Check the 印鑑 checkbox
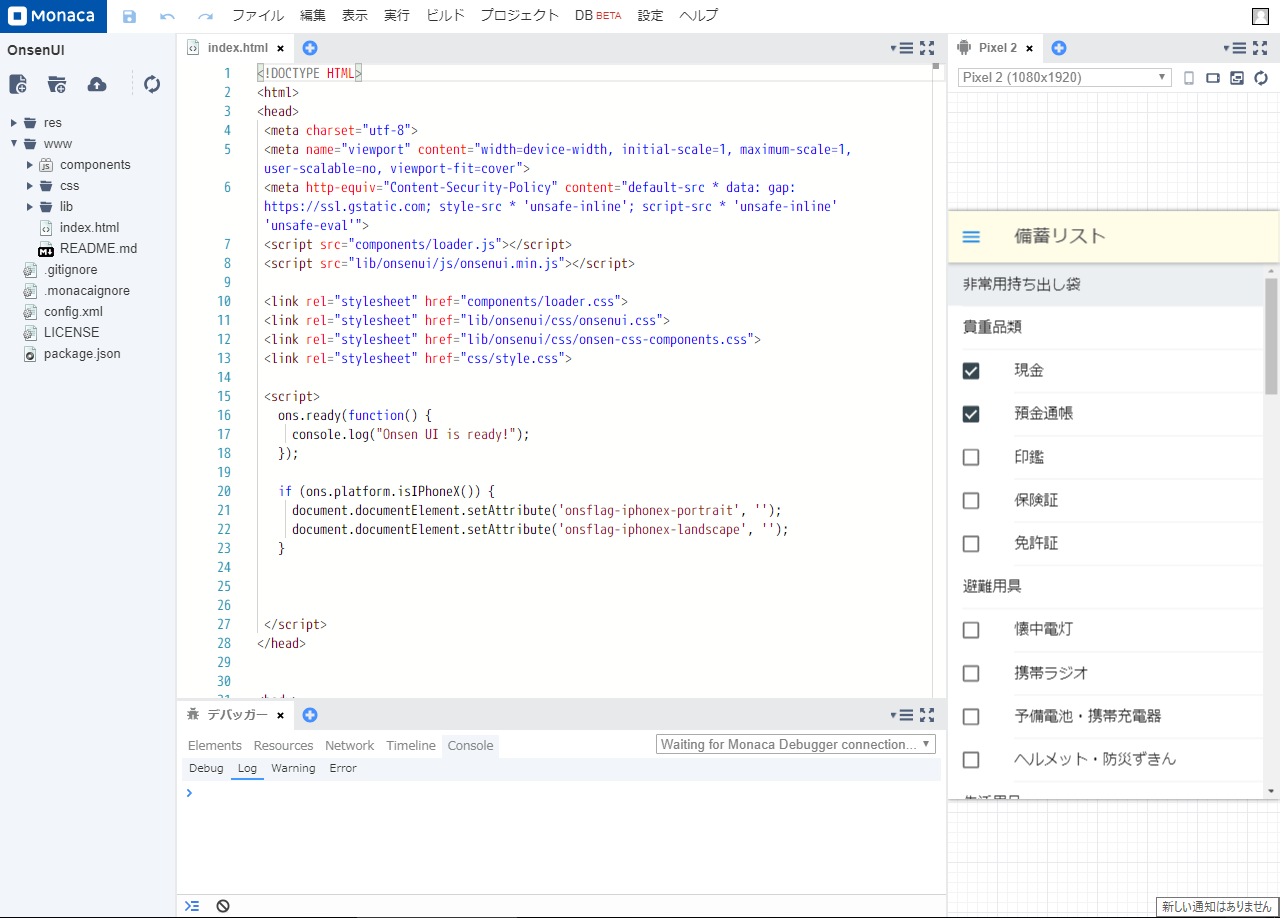Screen dimensions: 1280x918 (971, 457)
